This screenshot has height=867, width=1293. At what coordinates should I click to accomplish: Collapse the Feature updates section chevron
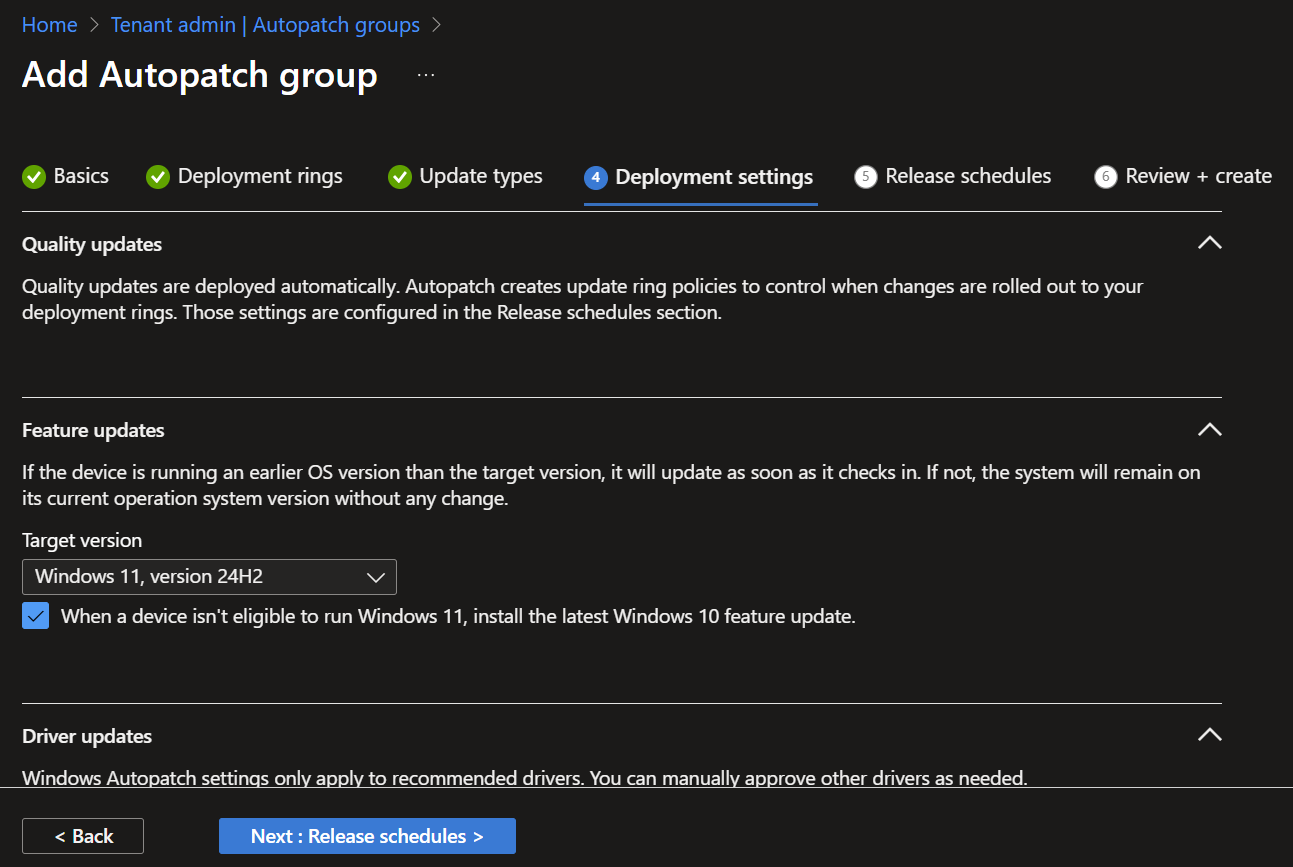coord(1210,429)
